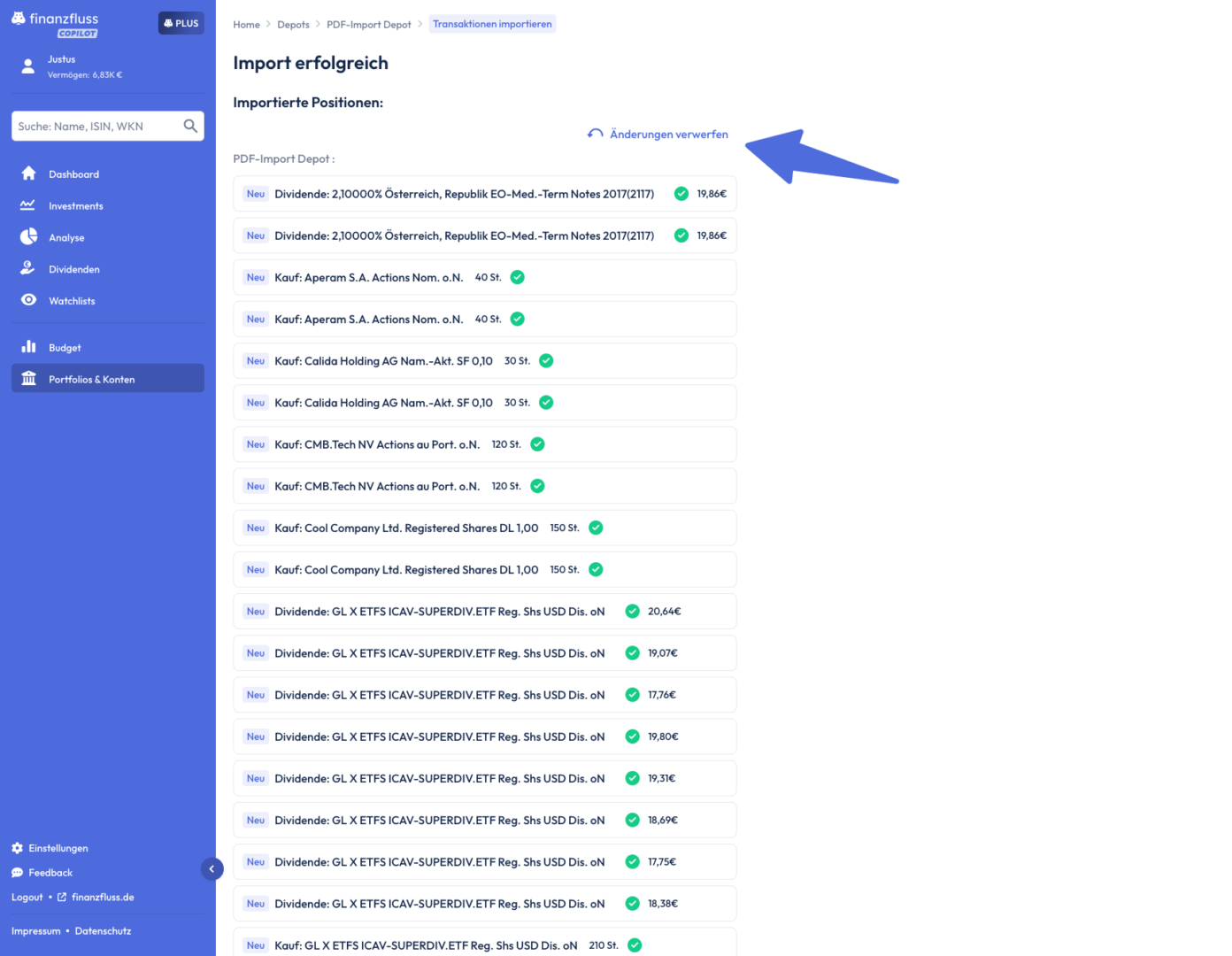This screenshot has width=1232, height=956.
Task: Click the green check of the second Aperam row
Action: (518, 319)
